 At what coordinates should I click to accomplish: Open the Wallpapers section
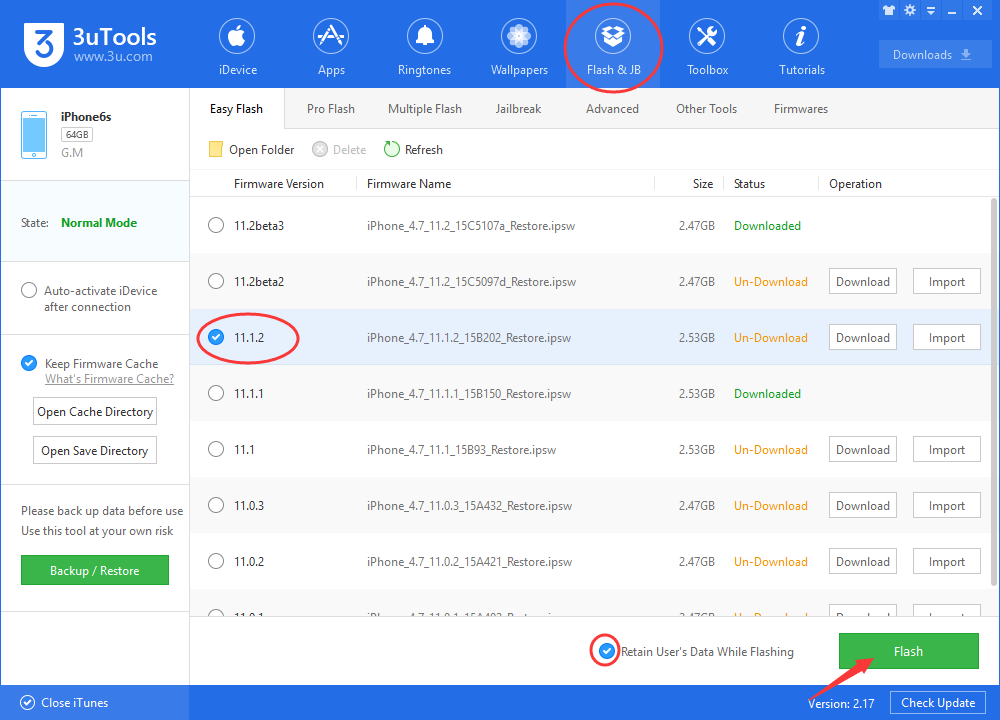(518, 47)
